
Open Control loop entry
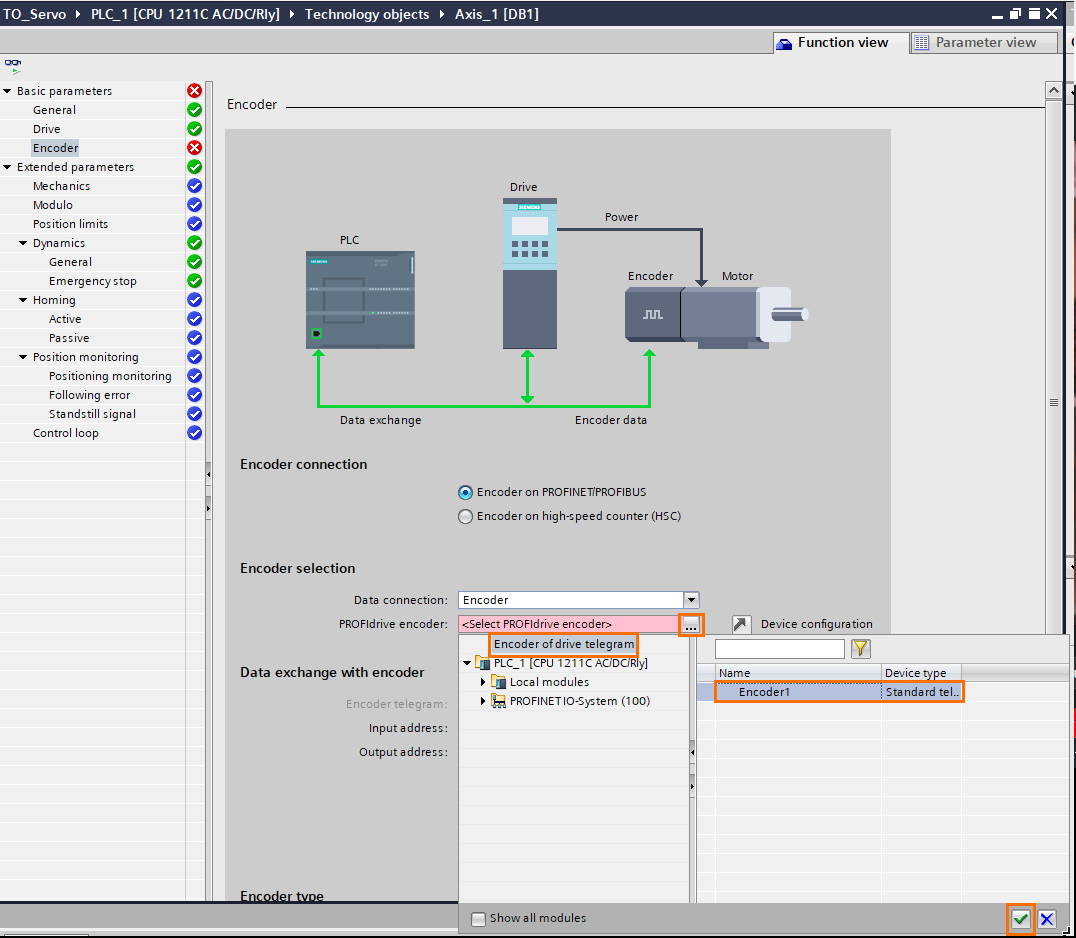point(66,433)
